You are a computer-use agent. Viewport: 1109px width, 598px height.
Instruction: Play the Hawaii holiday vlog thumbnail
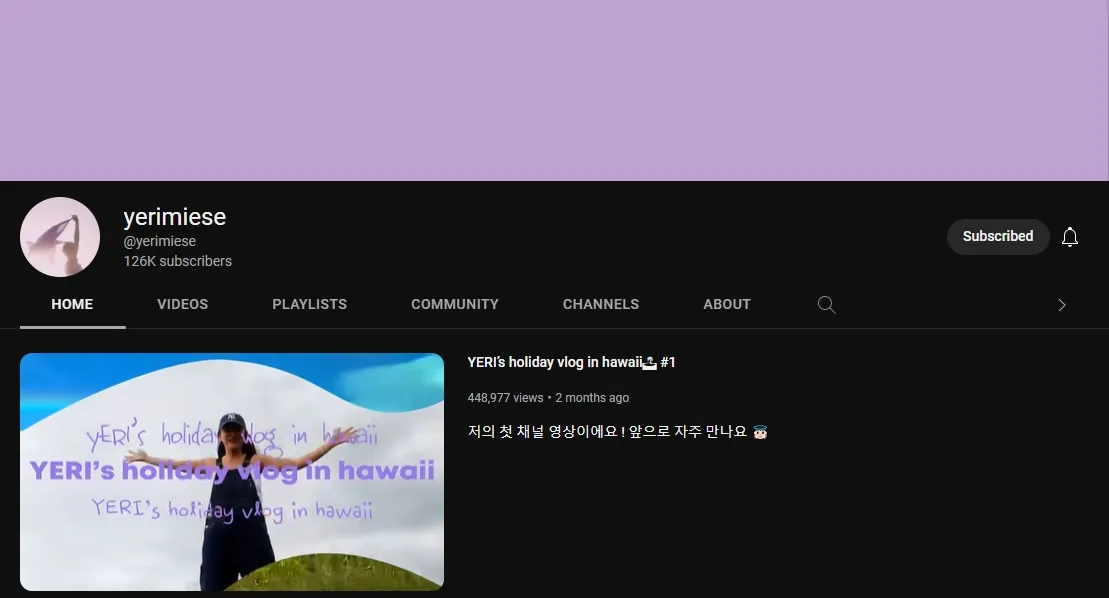point(232,471)
